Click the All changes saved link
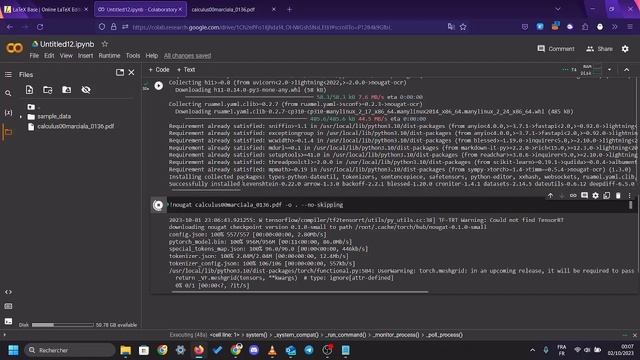This screenshot has width=640, height=360. (187, 56)
